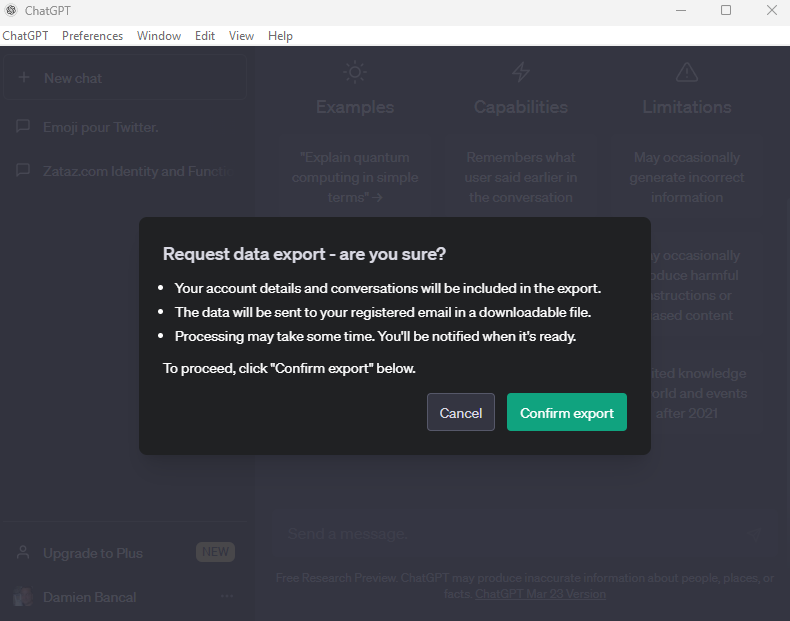Open the Emoji pour Twitter conversation
The height and width of the screenshot is (621, 790).
click(125, 127)
